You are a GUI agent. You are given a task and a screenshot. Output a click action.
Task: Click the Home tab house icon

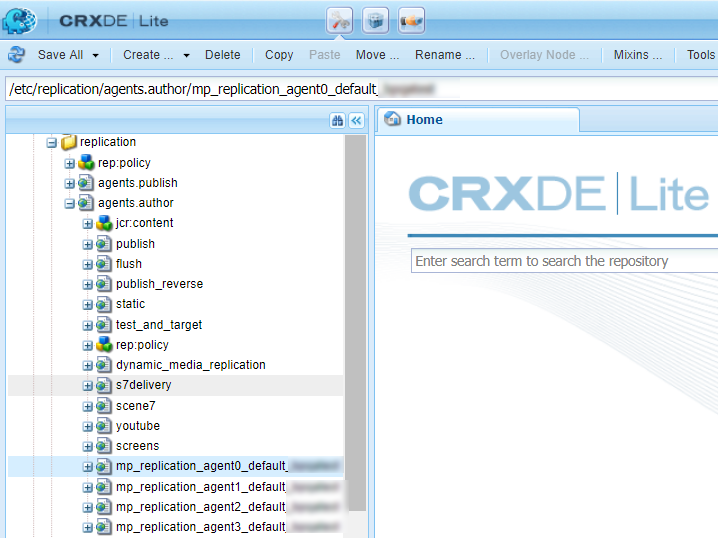click(x=392, y=119)
